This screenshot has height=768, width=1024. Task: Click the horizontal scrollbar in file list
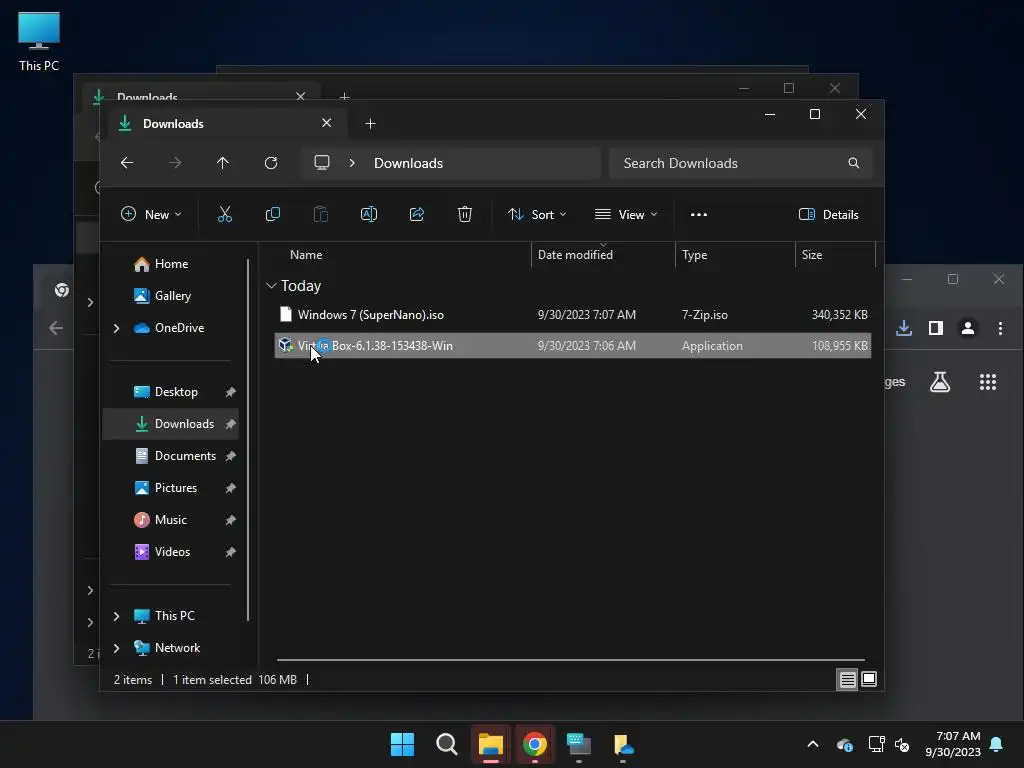point(571,660)
